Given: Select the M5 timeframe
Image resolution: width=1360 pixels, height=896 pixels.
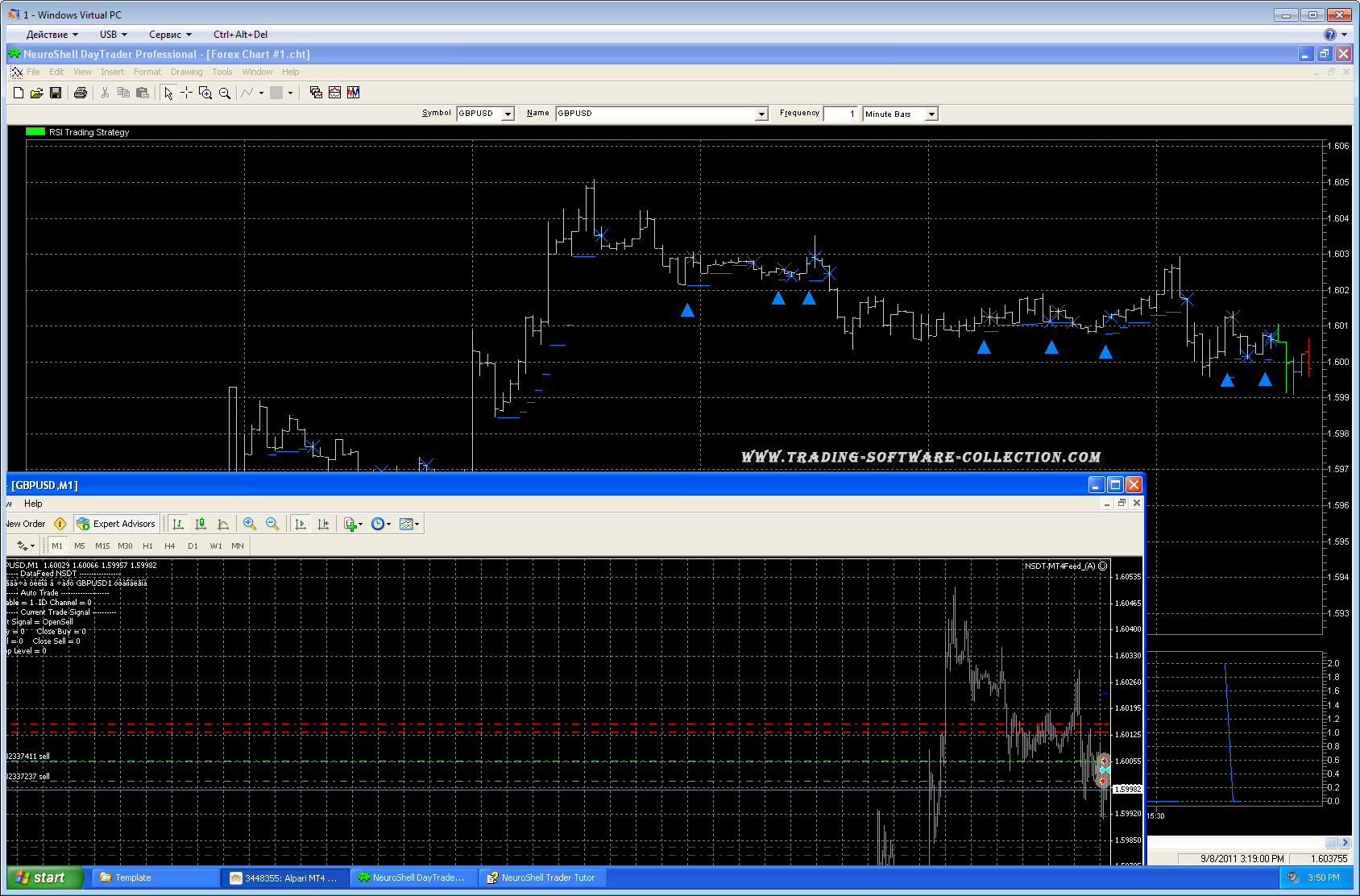Looking at the screenshot, I should click(79, 546).
